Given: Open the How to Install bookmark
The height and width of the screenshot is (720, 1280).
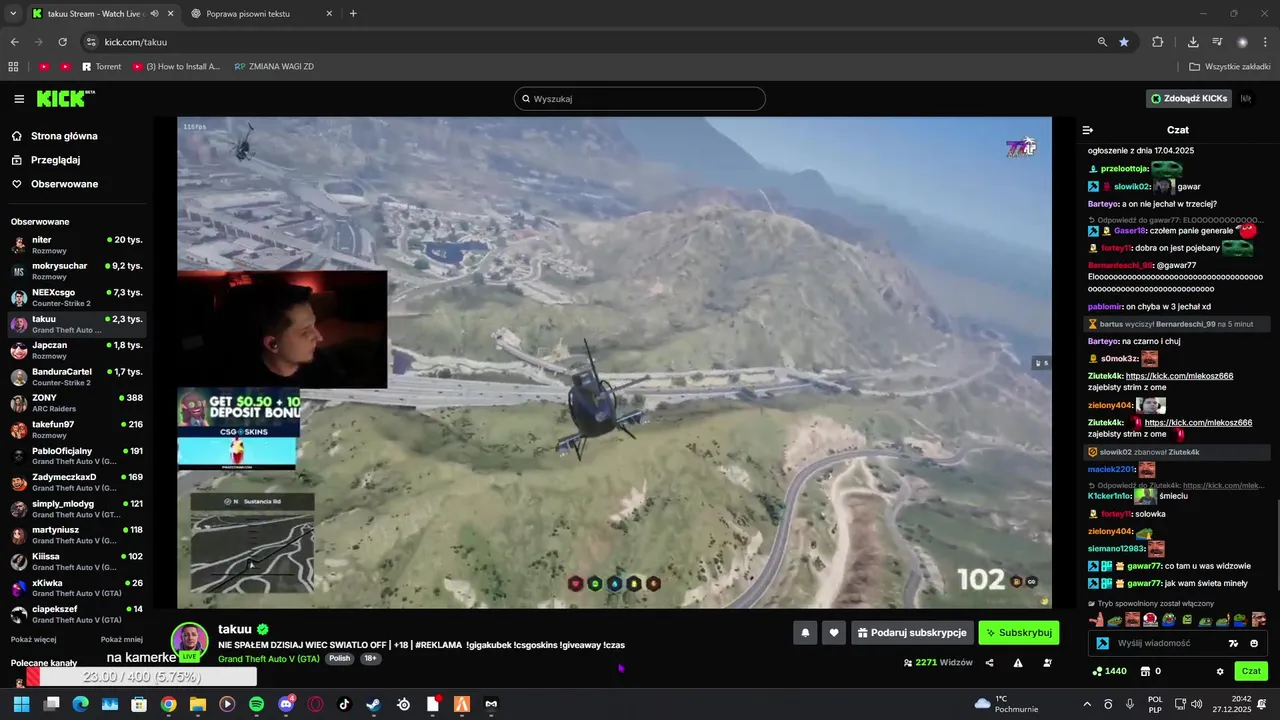Looking at the screenshot, I should click(176, 66).
